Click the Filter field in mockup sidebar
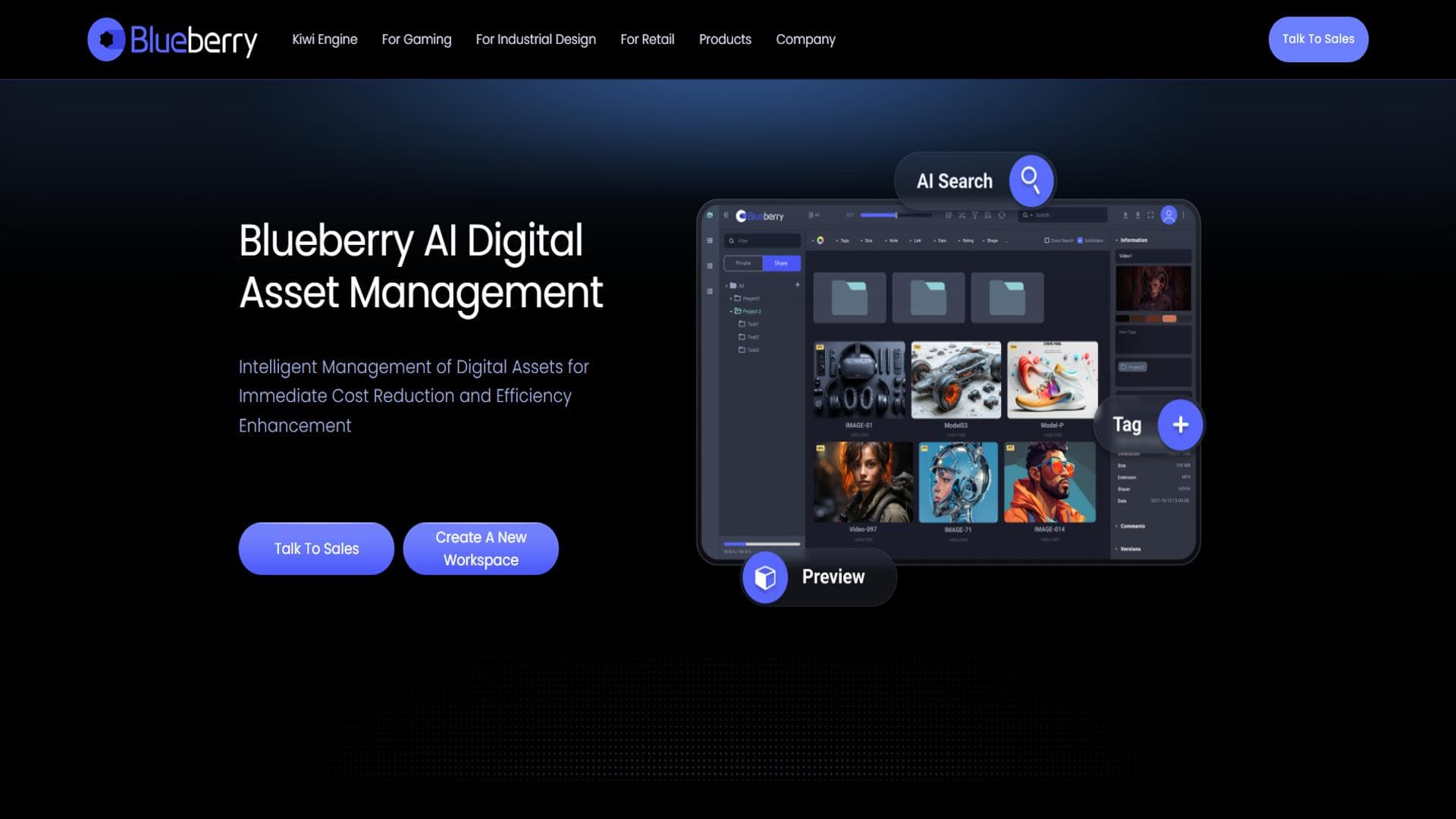 click(762, 240)
